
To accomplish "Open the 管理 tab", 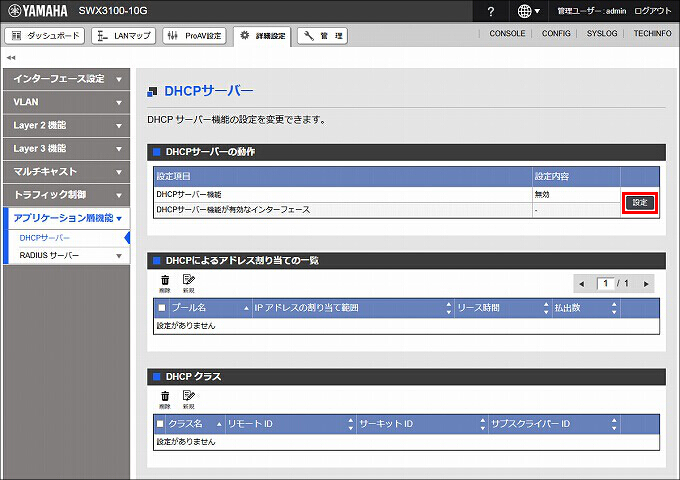I will (323, 36).
